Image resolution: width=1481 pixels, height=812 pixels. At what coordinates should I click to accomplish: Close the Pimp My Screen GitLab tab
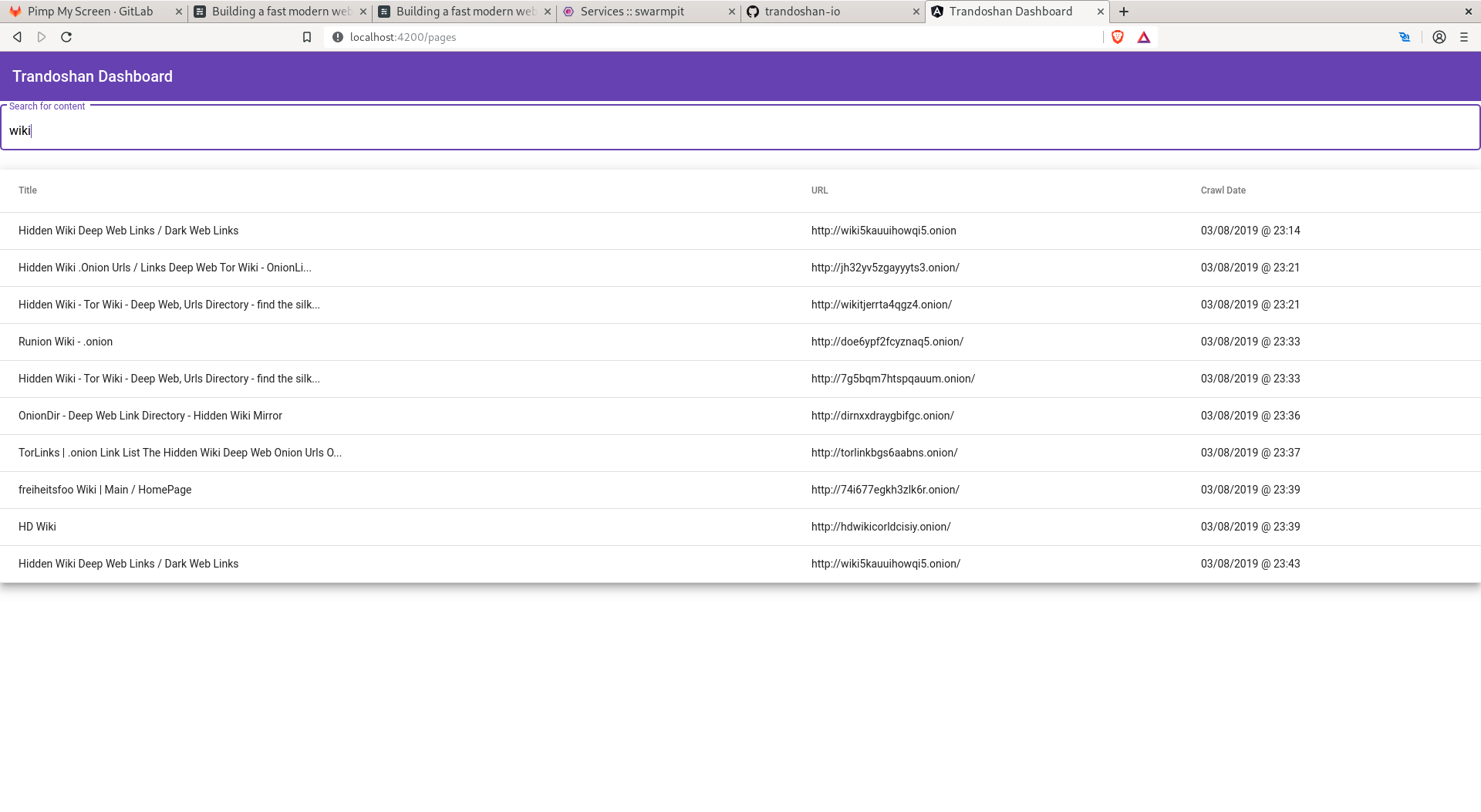tap(178, 12)
